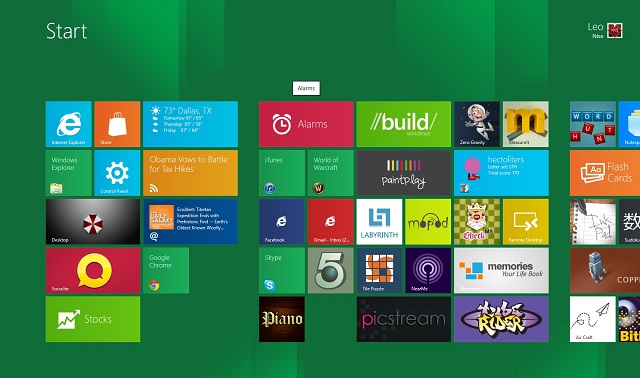Open the hectoliters word game tile
Image resolution: width=640 pixels, height=378 pixels.
click(x=502, y=173)
